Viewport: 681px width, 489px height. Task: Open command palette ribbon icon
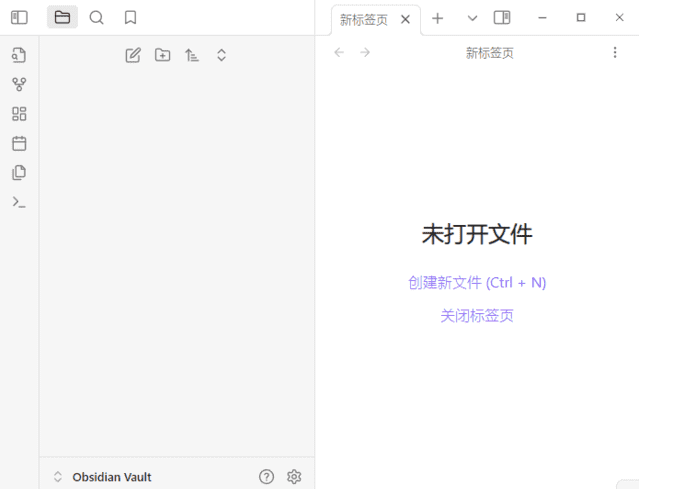coord(19,202)
